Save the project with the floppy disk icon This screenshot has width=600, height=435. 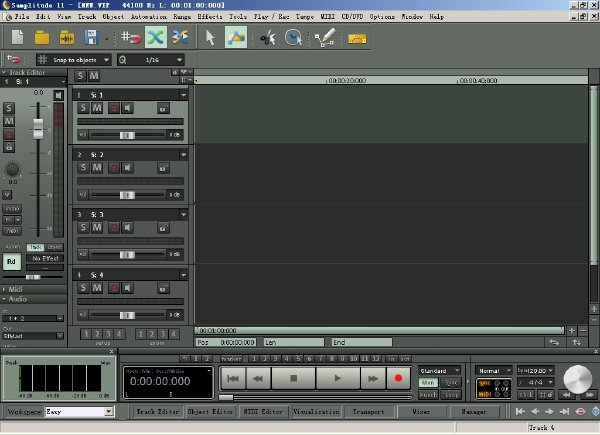91,37
